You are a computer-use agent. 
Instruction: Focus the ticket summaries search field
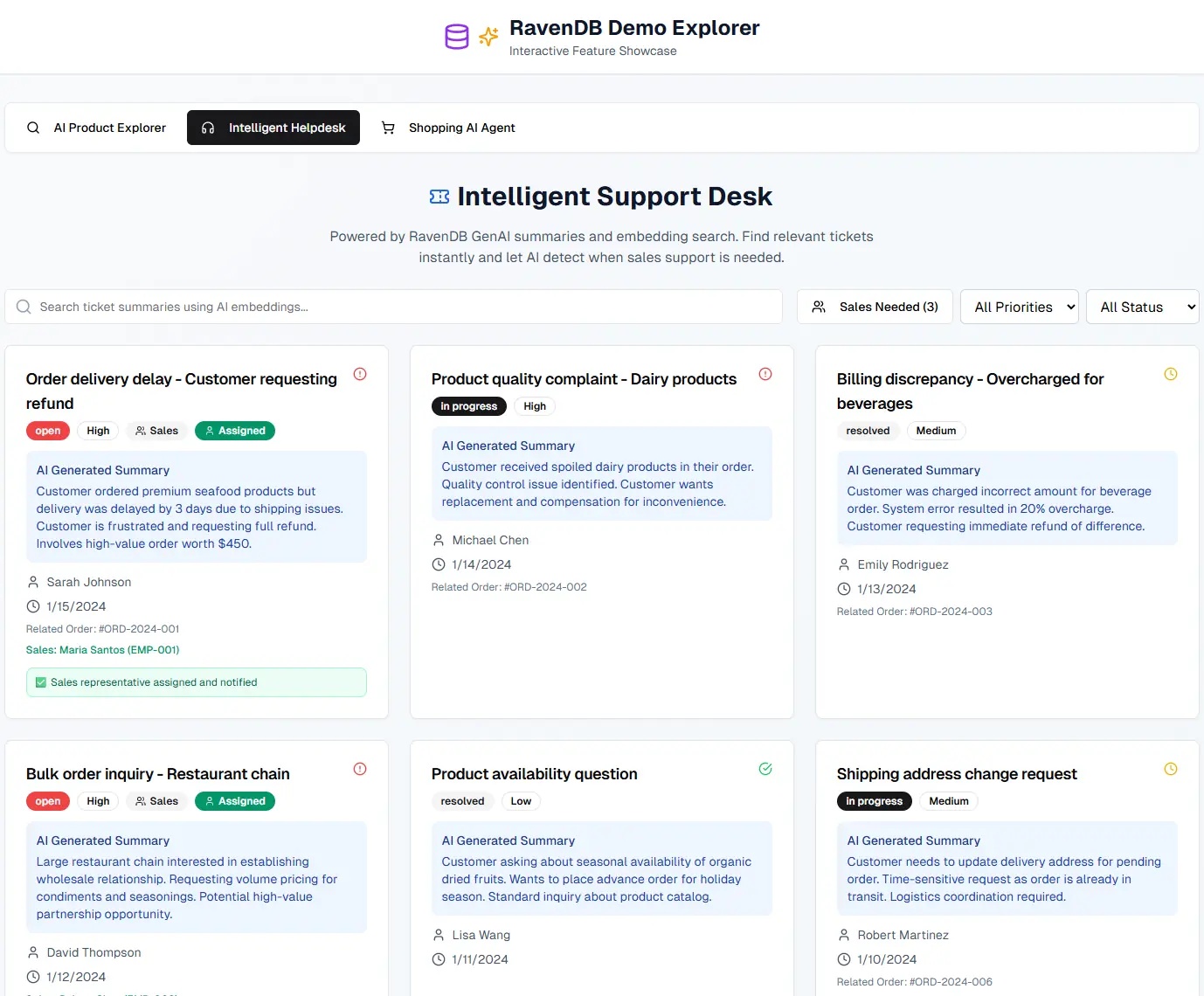(x=393, y=307)
